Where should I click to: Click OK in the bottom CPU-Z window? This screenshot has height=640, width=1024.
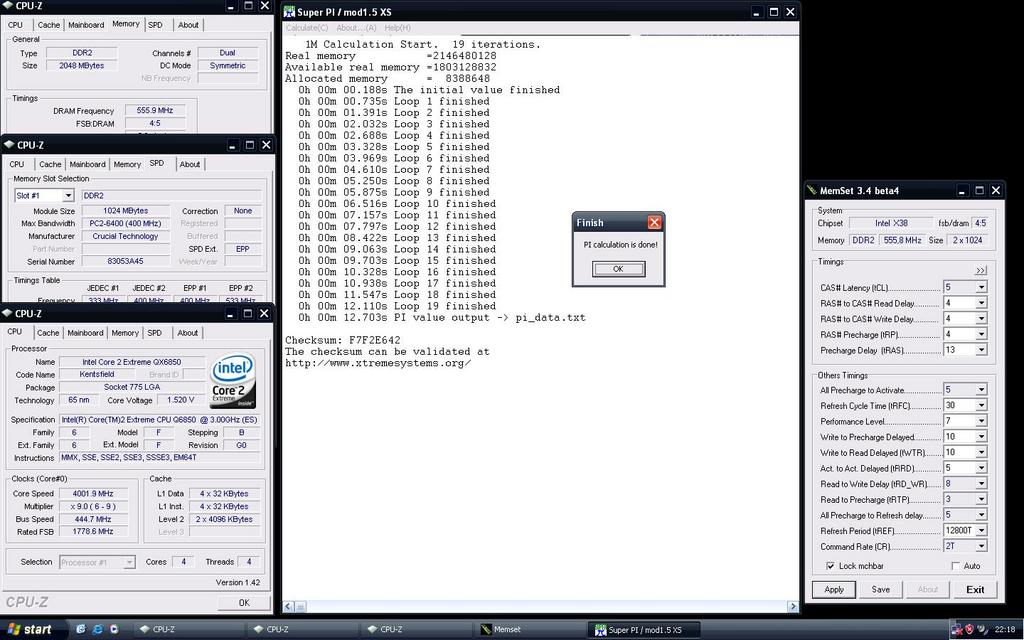244,603
